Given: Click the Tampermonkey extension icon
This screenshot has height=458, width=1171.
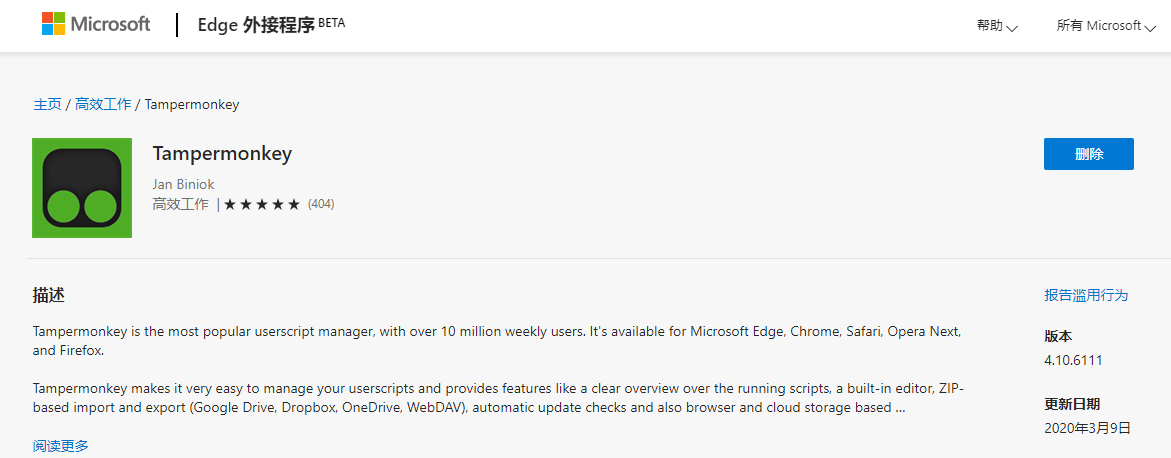Looking at the screenshot, I should [x=82, y=188].
